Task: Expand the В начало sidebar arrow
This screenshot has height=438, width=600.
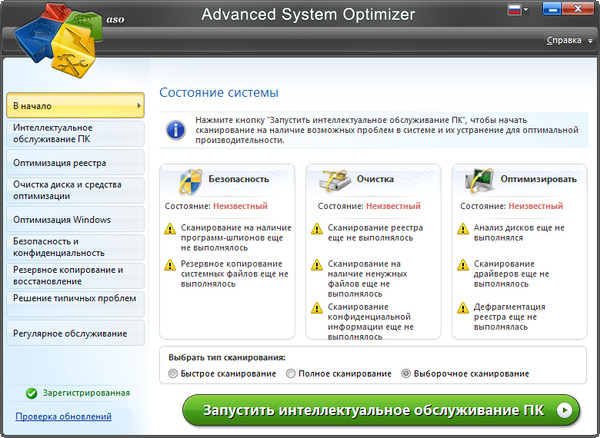Action: (138, 105)
